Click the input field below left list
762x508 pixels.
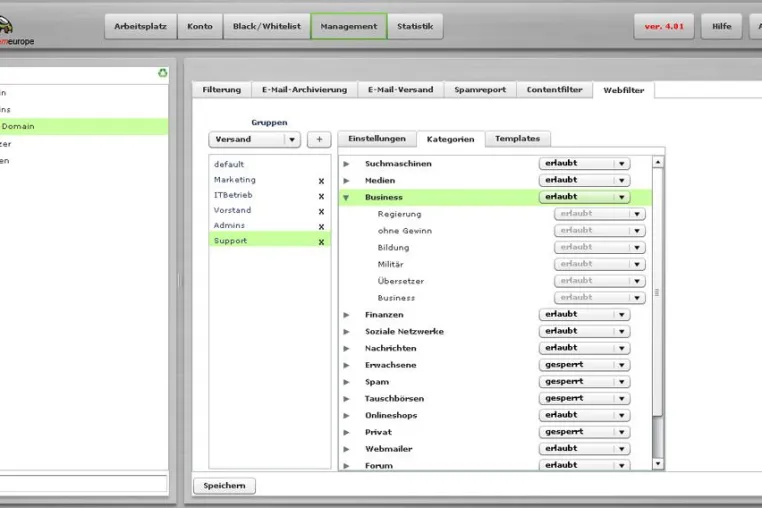pyautogui.click(x=83, y=483)
